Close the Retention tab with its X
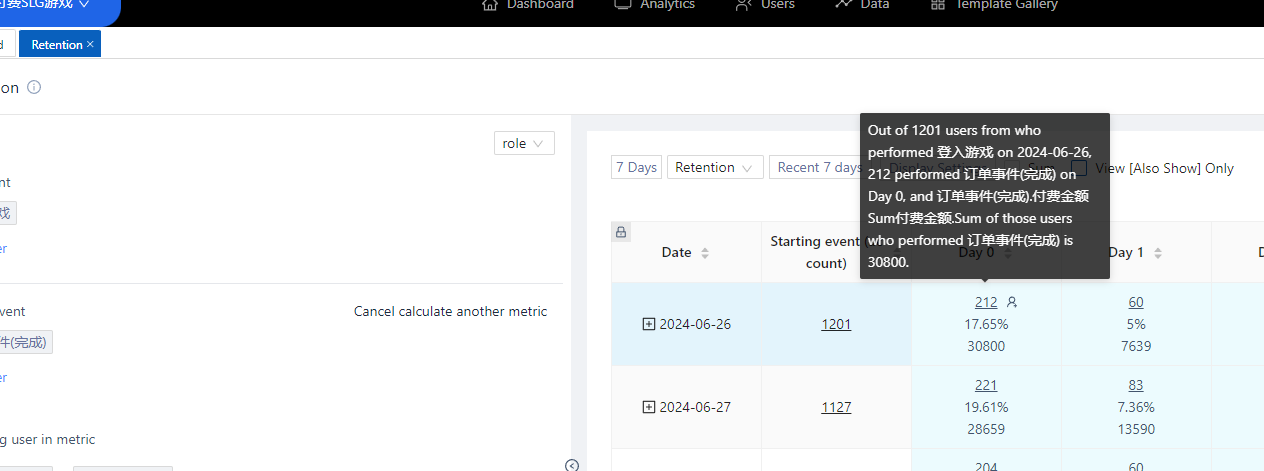The image size is (1264, 471). click(x=90, y=44)
